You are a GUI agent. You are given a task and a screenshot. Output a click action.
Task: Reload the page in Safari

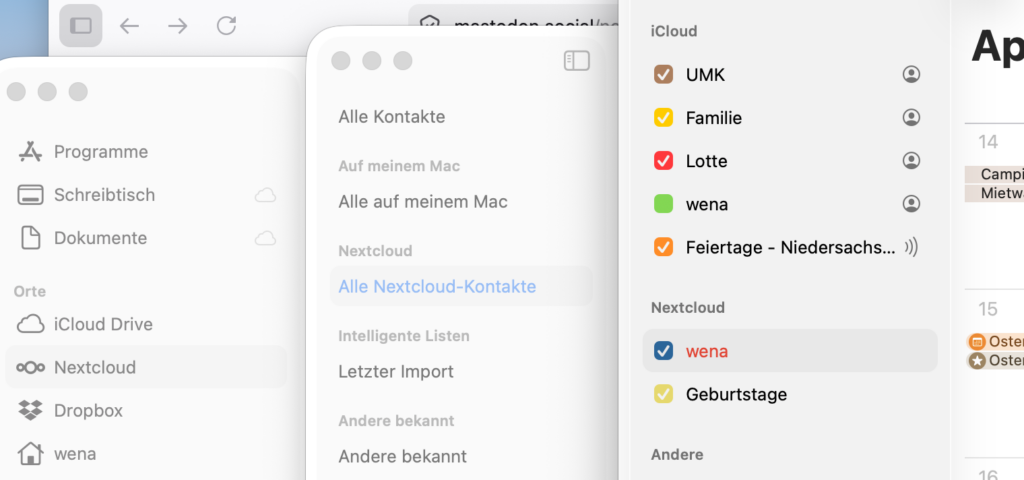click(227, 26)
